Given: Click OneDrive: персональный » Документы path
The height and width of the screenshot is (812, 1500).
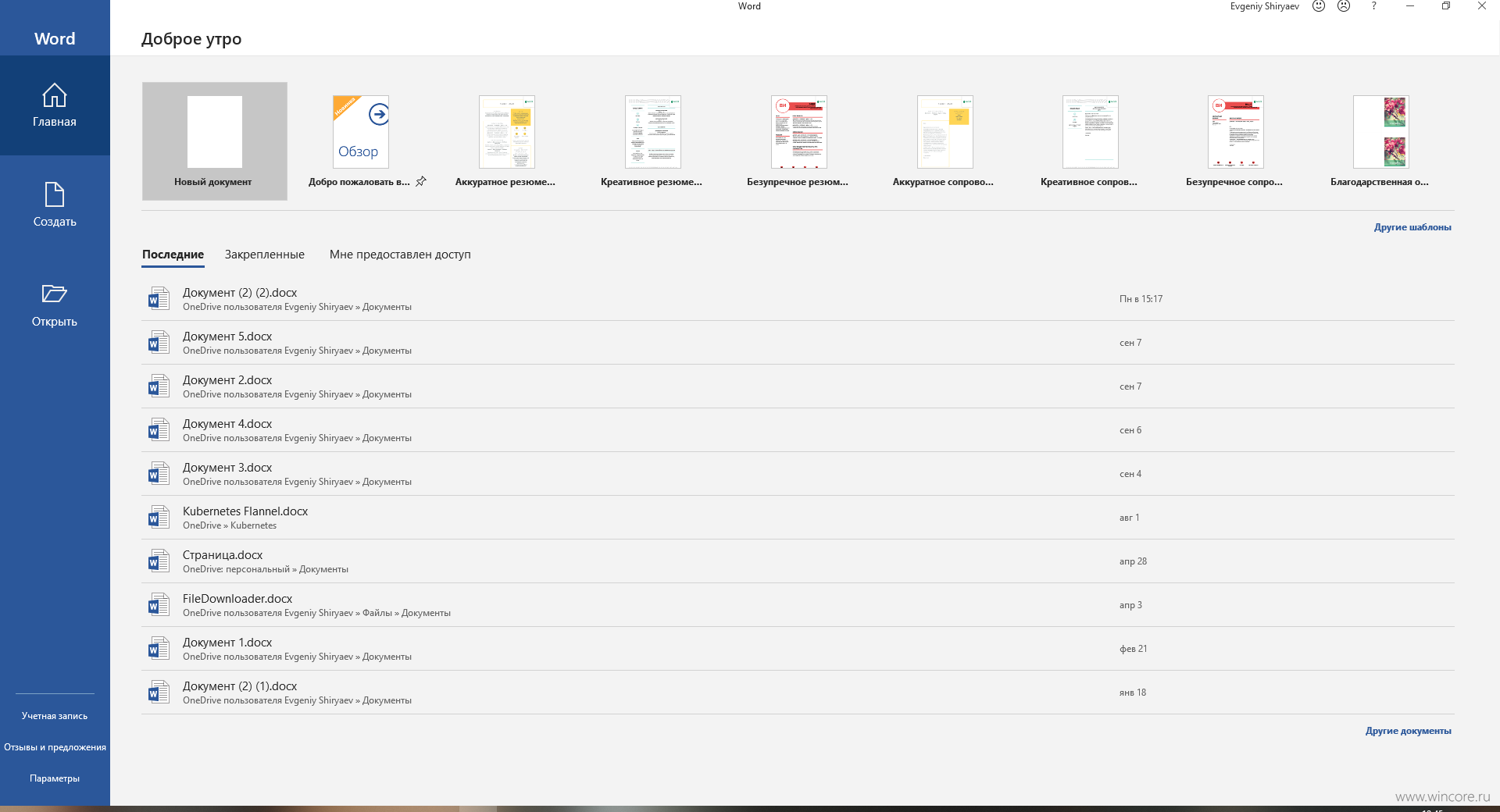Looking at the screenshot, I should click(266, 569).
